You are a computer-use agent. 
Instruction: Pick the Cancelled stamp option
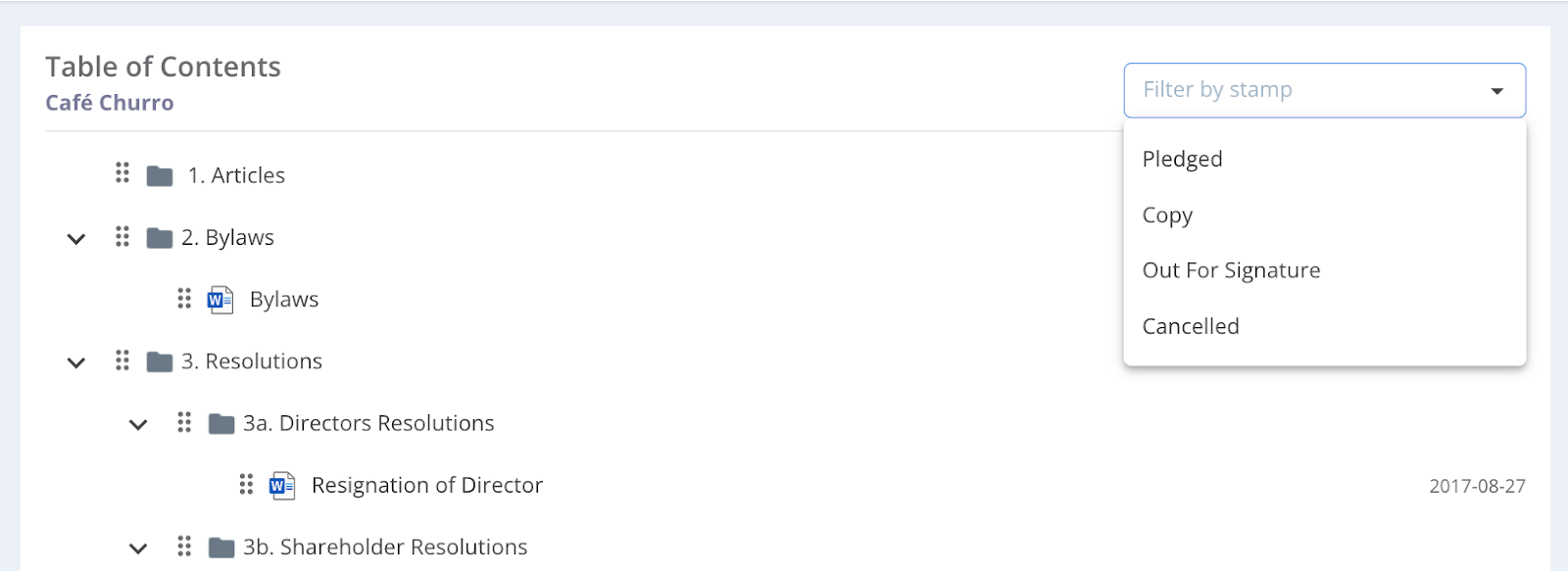click(x=1191, y=327)
